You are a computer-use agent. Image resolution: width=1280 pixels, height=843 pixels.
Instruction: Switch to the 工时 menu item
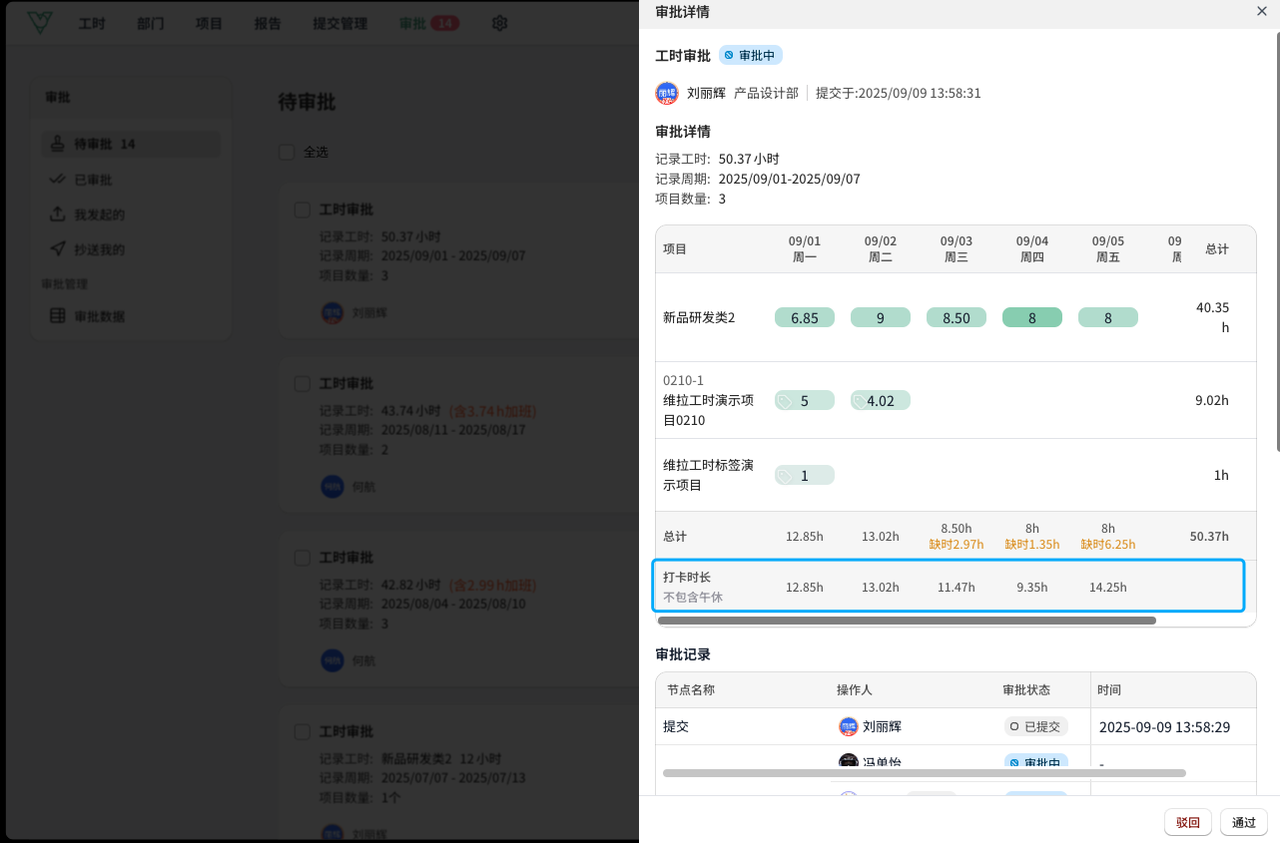92,23
